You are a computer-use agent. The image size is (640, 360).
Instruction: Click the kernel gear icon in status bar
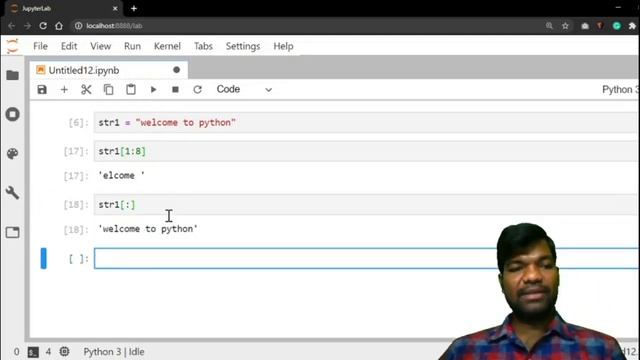point(64,351)
